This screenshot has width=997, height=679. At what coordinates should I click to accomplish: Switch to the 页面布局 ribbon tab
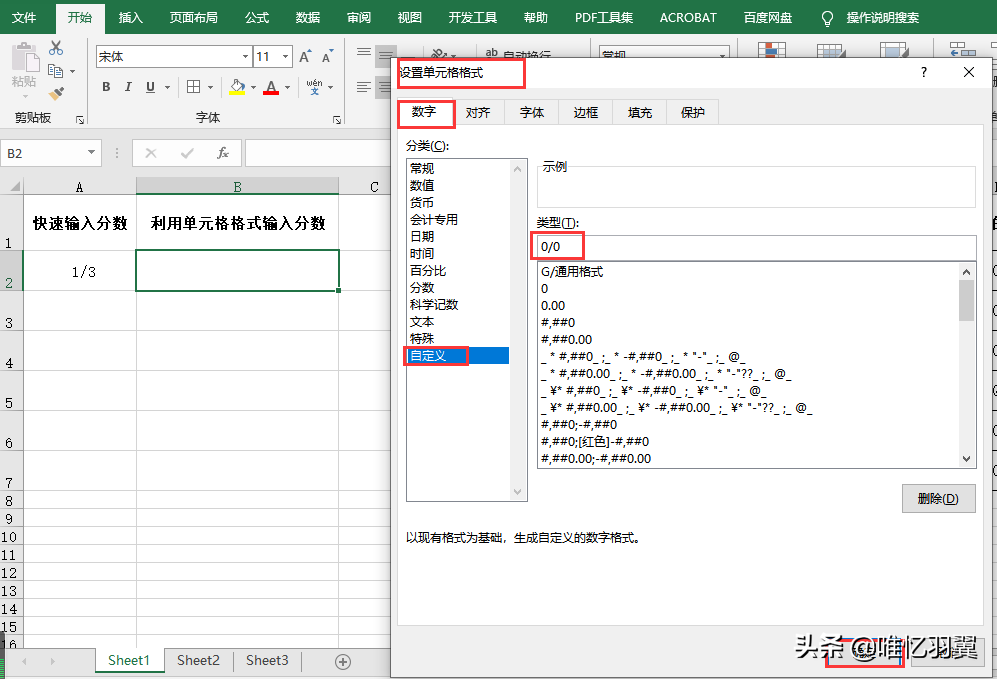pos(193,17)
